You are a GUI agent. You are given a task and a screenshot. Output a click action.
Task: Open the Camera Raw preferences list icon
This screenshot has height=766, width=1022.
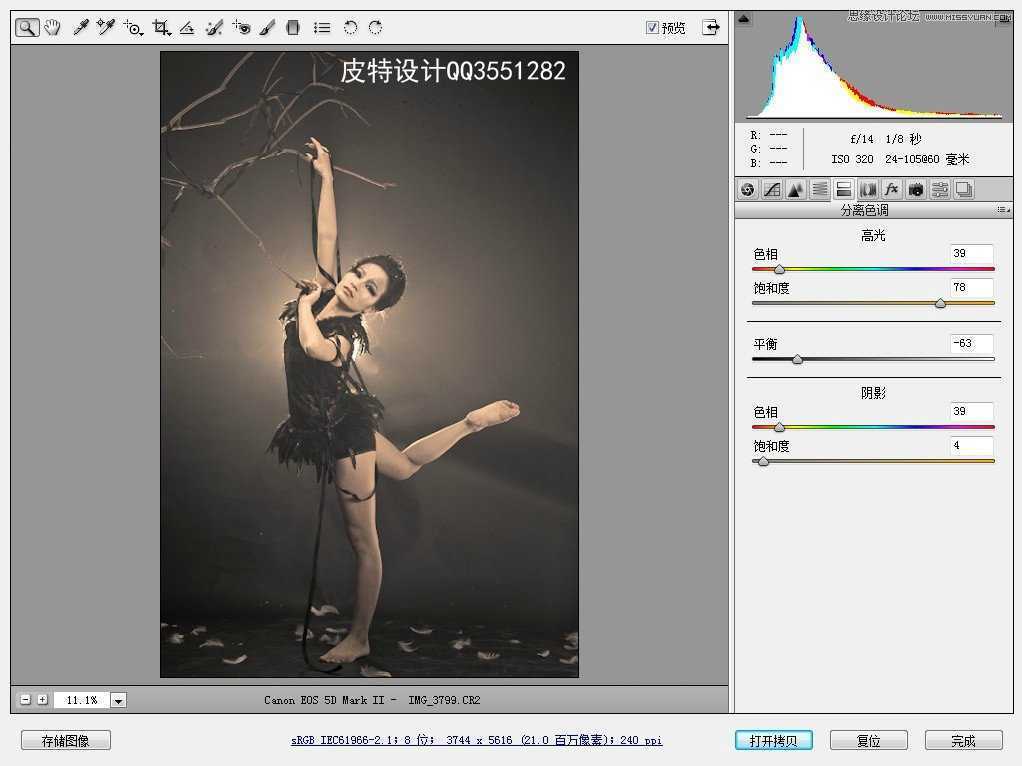(x=321, y=27)
